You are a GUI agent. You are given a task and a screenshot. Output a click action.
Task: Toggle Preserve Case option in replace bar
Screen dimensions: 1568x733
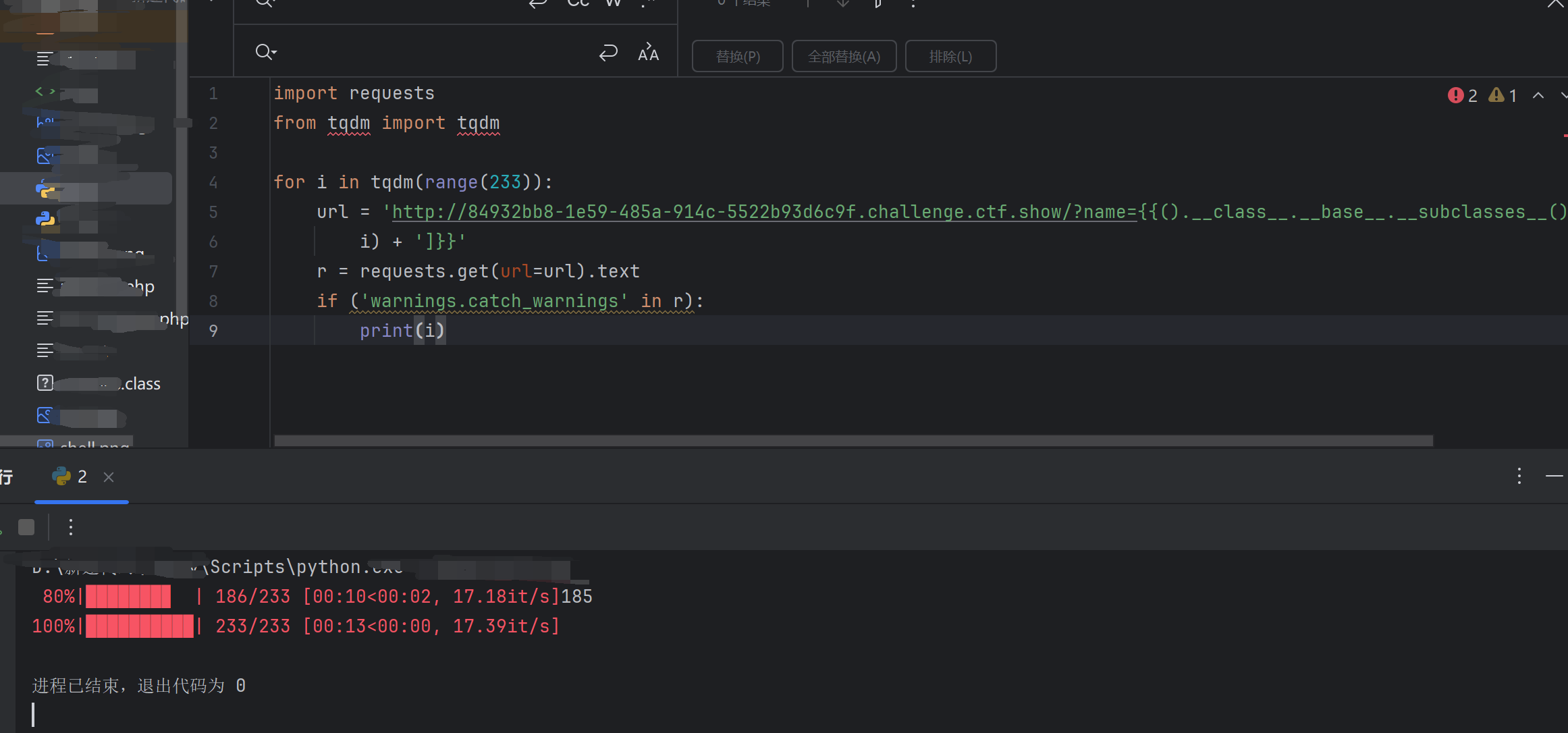pyautogui.click(x=648, y=53)
